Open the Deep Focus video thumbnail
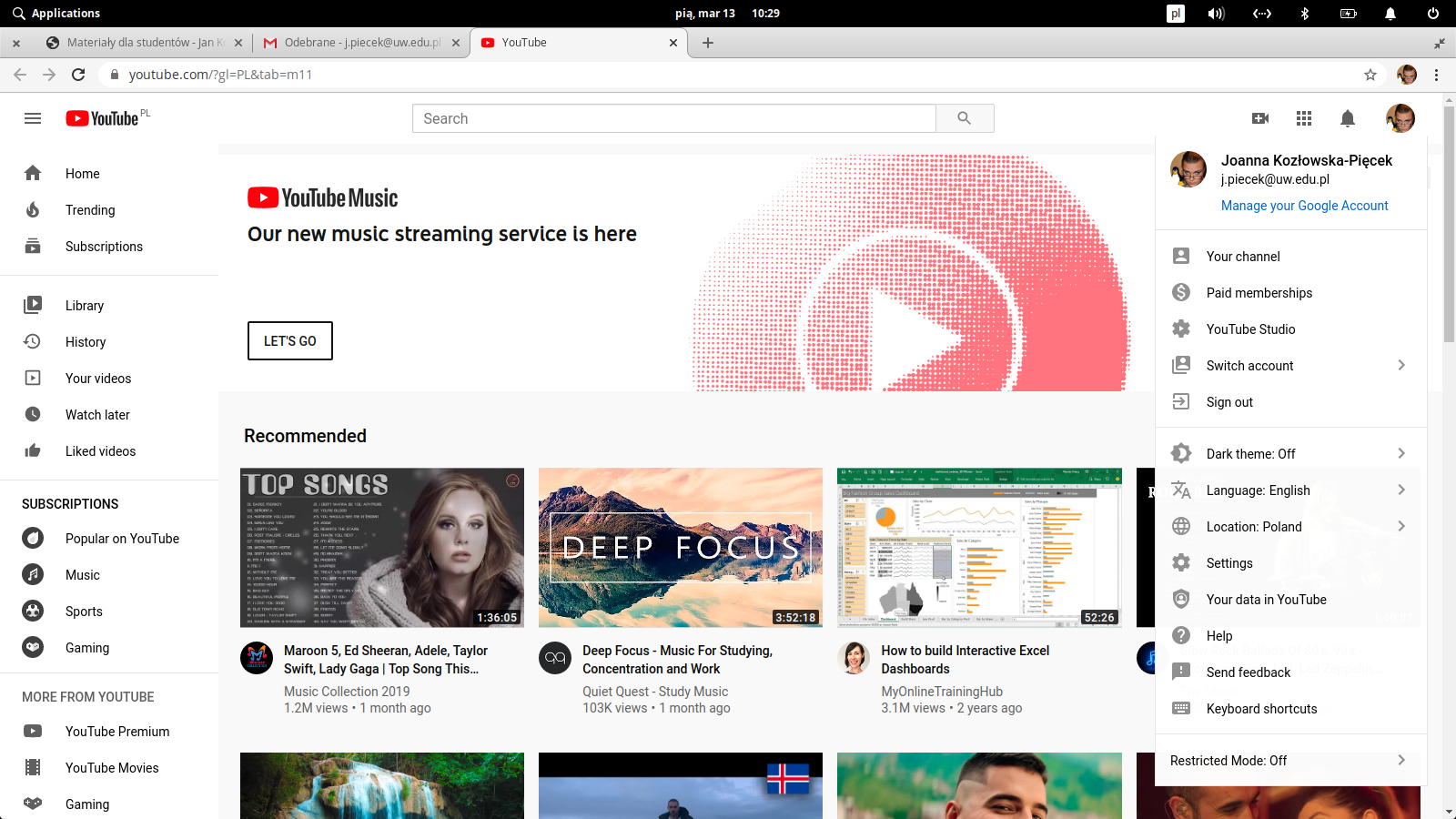The height and width of the screenshot is (819, 1456). [681, 548]
